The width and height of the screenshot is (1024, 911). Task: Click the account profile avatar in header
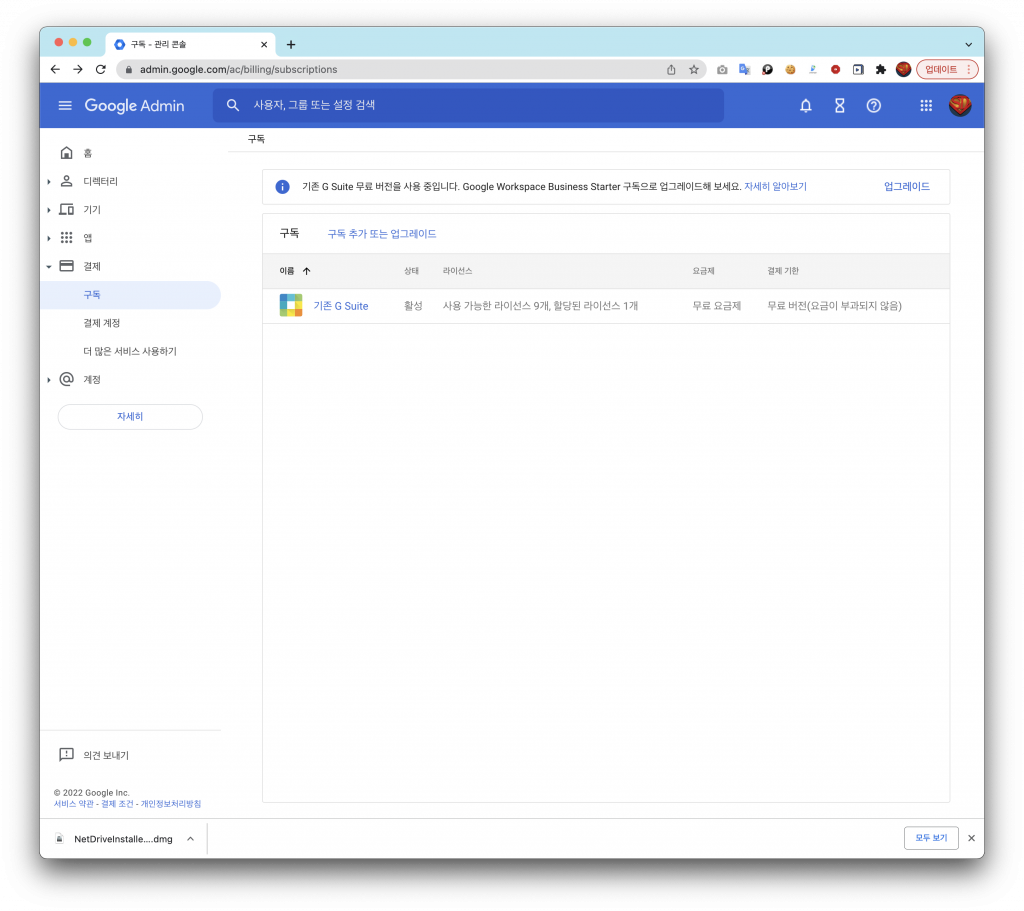pos(959,106)
